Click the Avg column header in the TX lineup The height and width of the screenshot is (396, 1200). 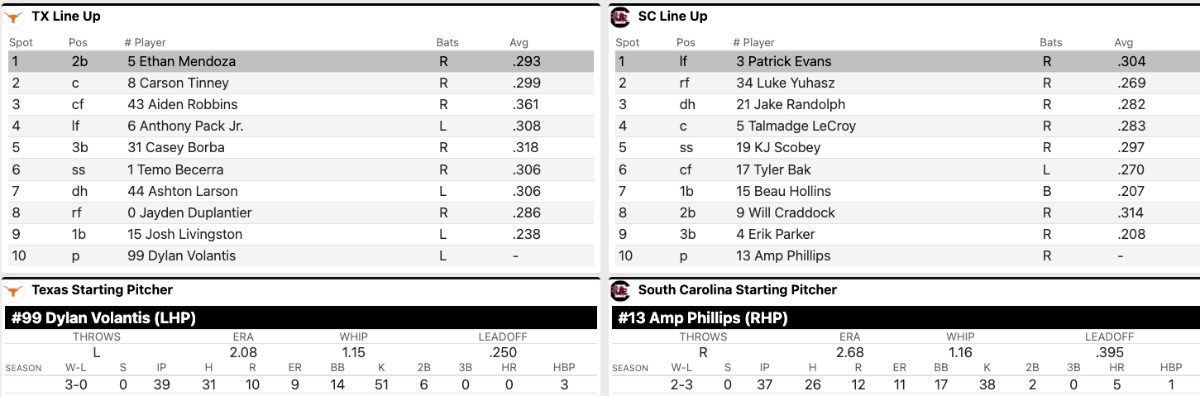520,43
